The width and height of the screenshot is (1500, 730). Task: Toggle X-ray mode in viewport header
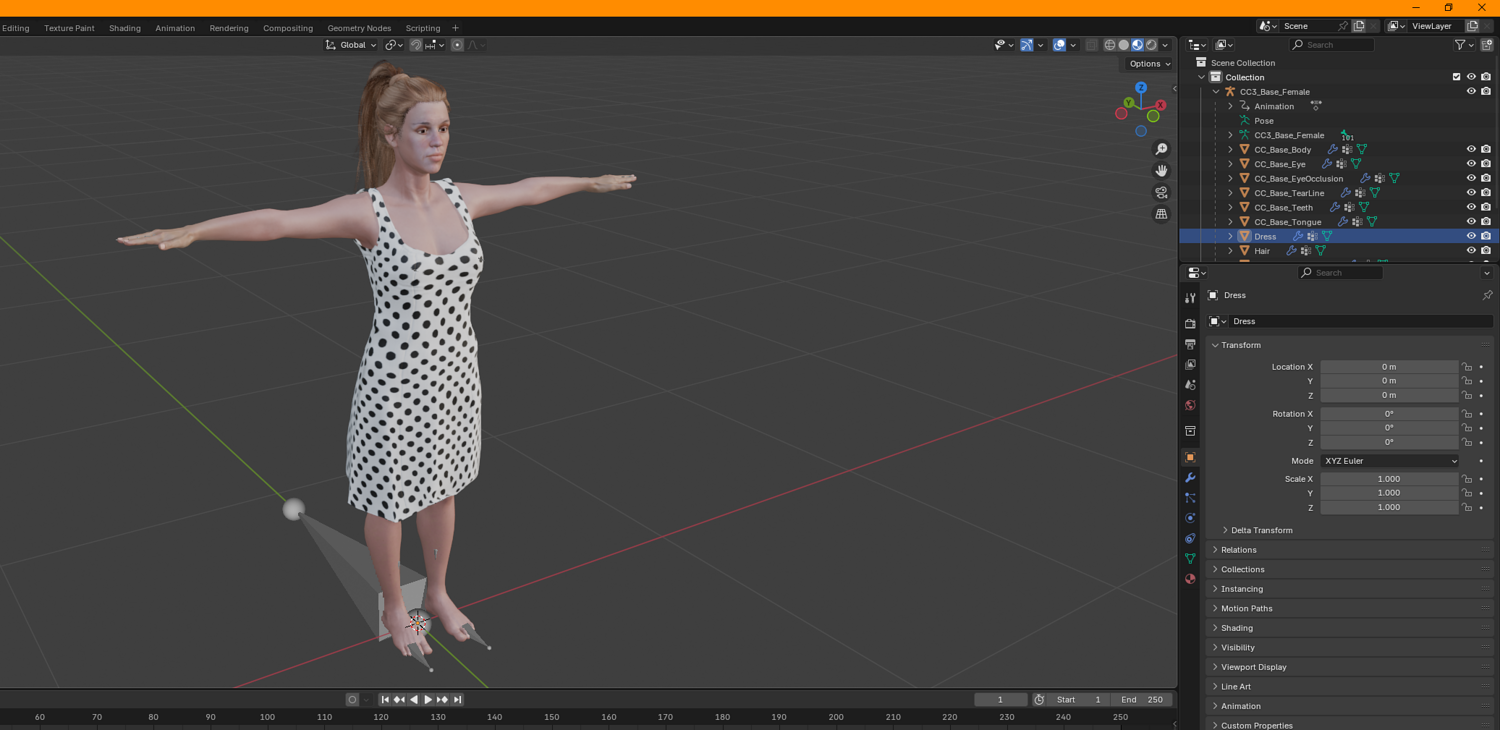click(1092, 45)
